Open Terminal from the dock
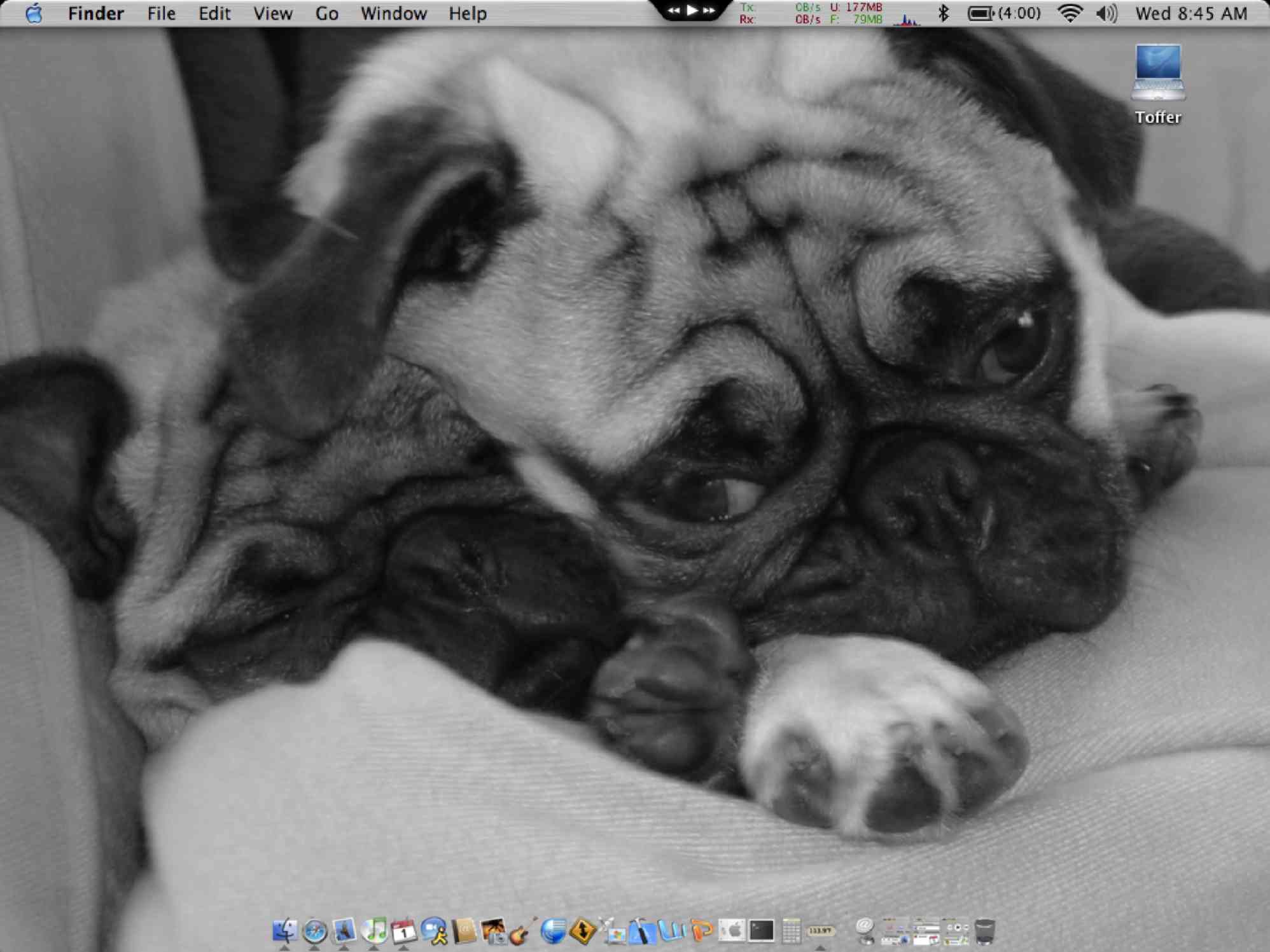Viewport: 1270px width, 952px height. pos(761,931)
